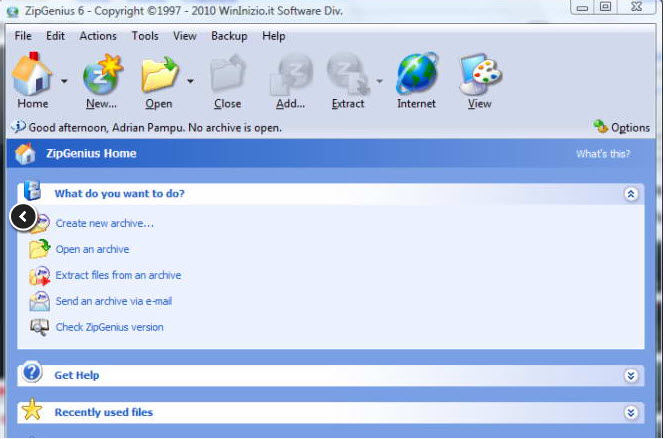Open the Internet globe toolbar icon
The width and height of the screenshot is (665, 439).
coord(417,74)
